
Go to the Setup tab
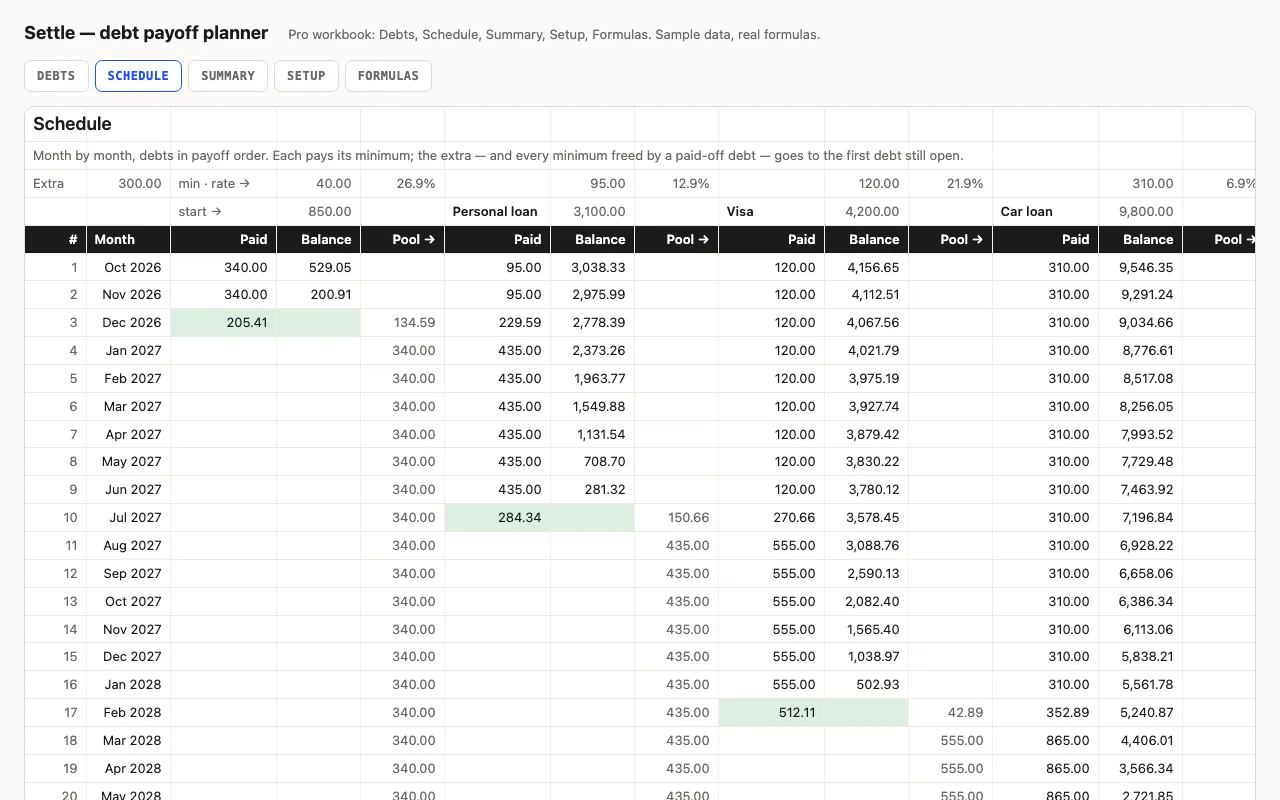[x=306, y=76]
